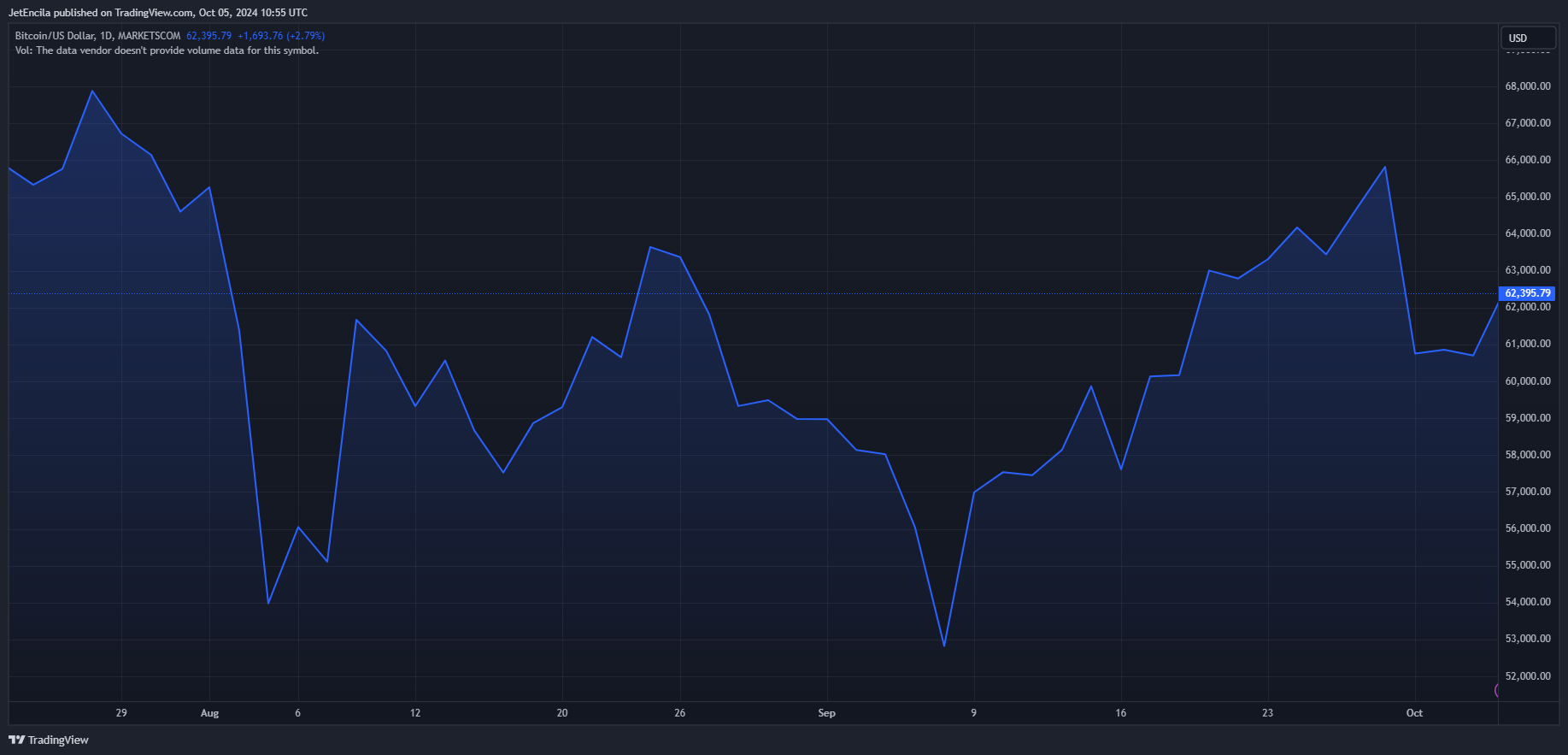
Task: Open the USD currency selector
Action: click(1527, 38)
